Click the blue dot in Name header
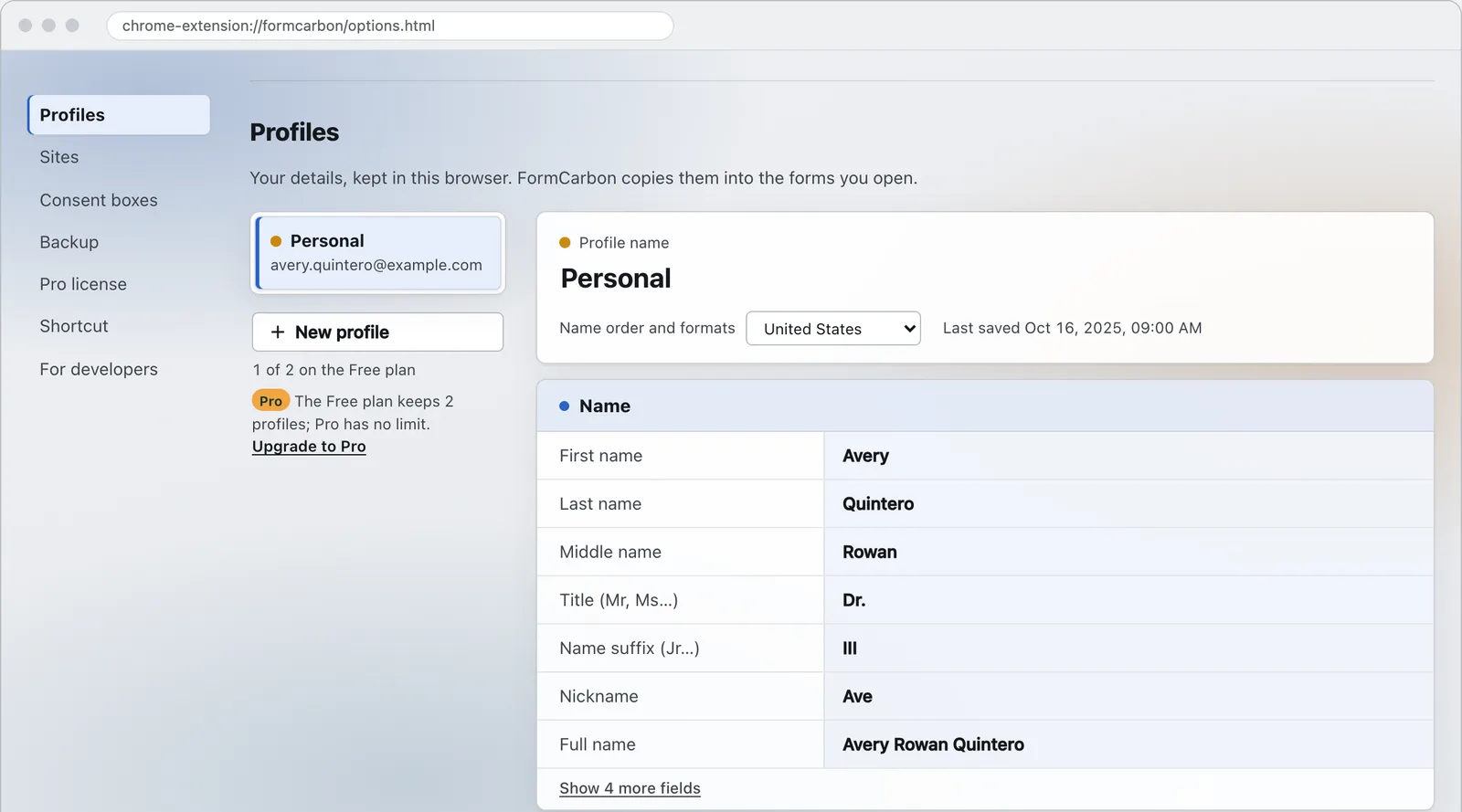The image size is (1462, 812). click(565, 406)
